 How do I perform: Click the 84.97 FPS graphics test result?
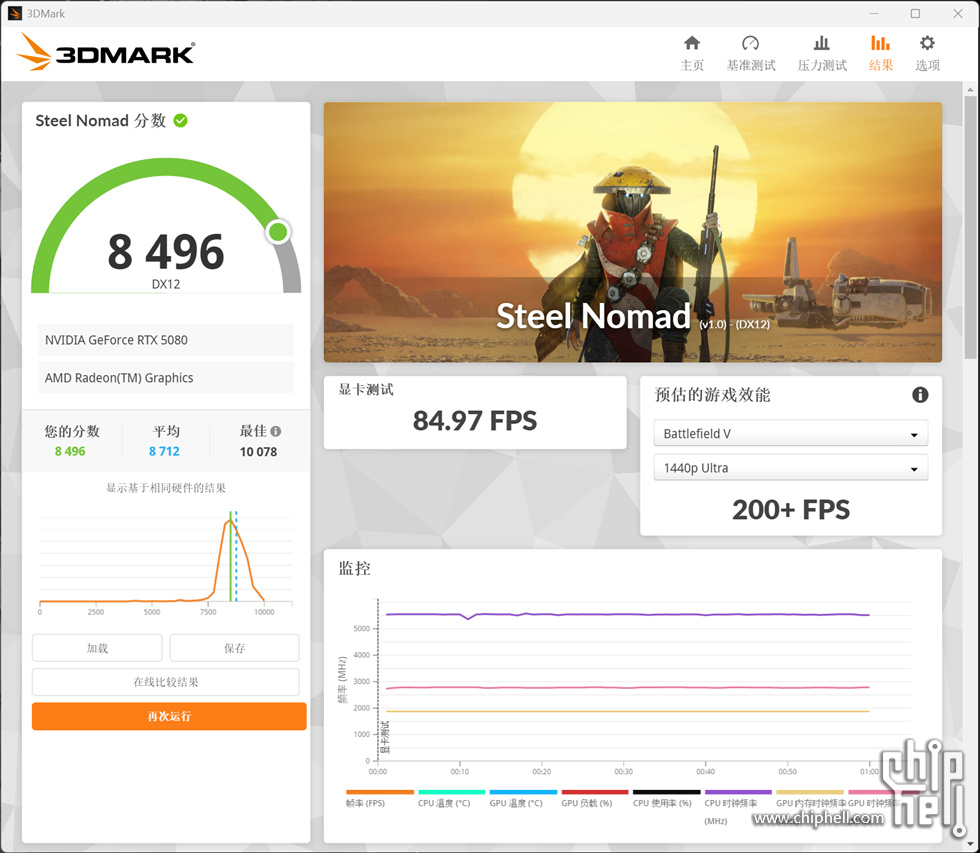point(475,421)
